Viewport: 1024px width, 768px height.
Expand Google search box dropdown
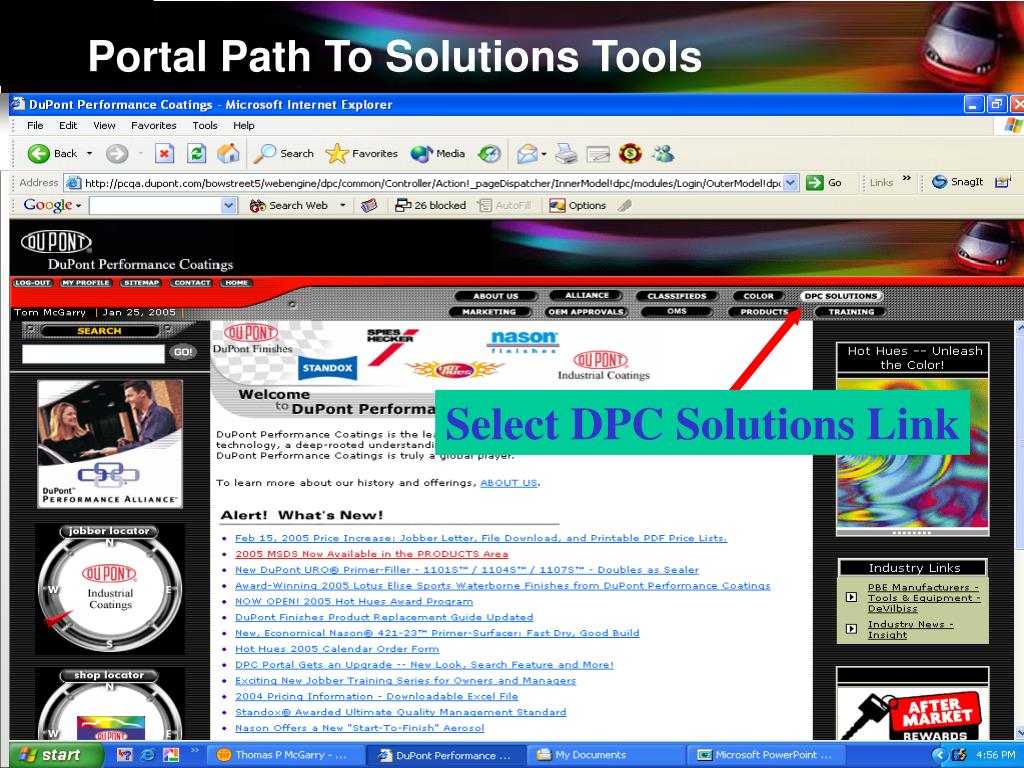229,206
